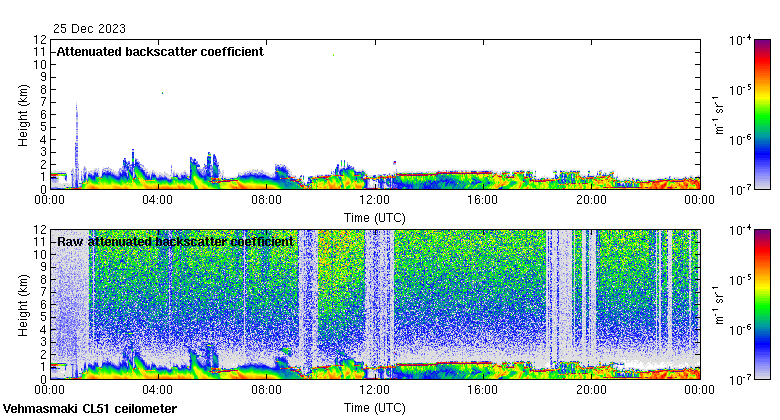Click the 10^-7 label on upper colorbar
This screenshot has width=780, height=420.
(740, 190)
